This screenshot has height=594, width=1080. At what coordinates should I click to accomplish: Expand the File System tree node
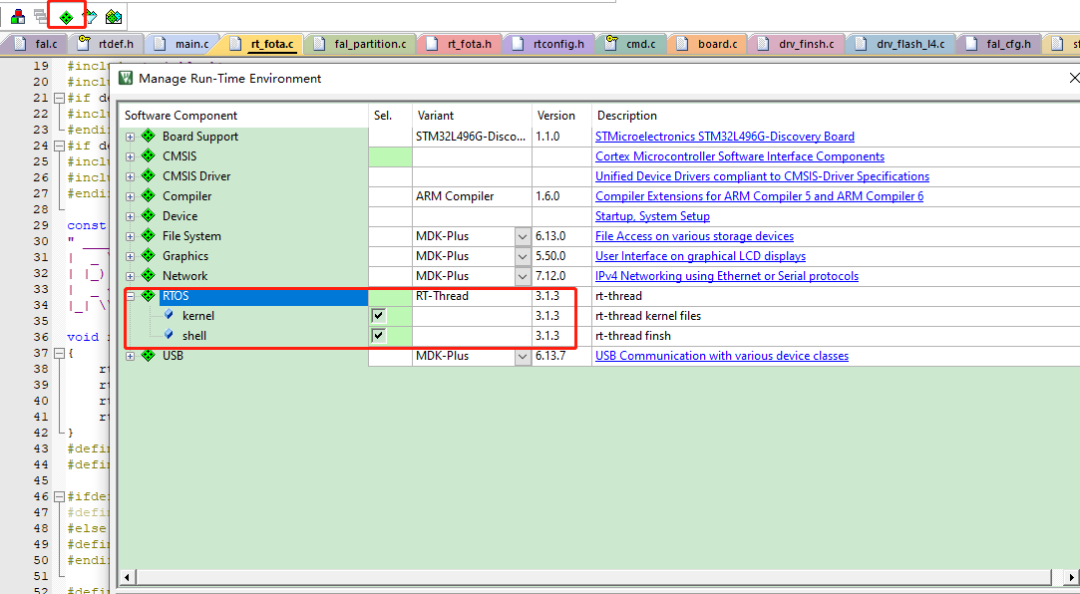tap(130, 236)
